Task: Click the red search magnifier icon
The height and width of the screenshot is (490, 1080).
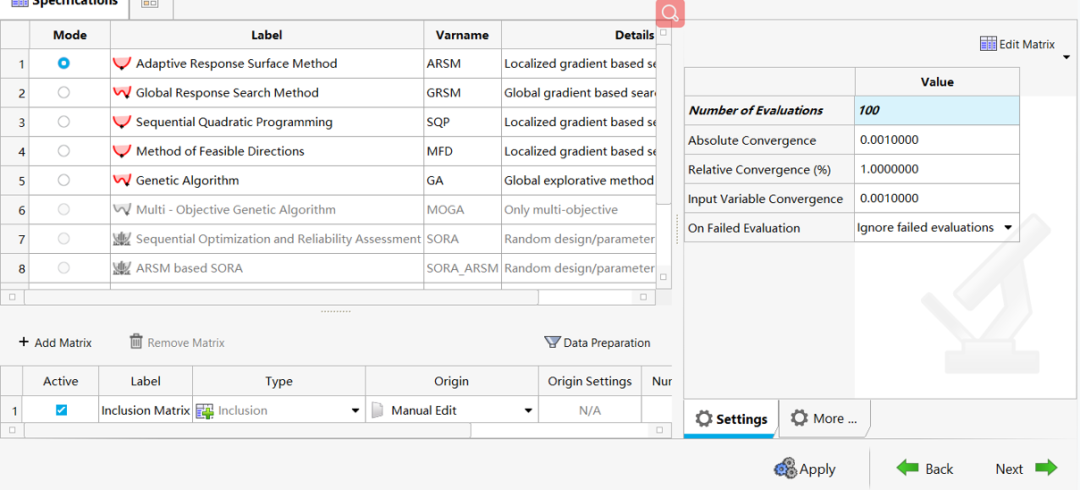Action: pyautogui.click(x=670, y=13)
